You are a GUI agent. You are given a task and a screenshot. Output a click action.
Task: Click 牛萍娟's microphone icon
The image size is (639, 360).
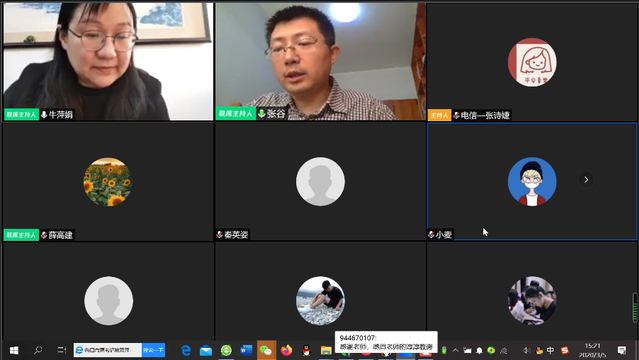(44, 115)
